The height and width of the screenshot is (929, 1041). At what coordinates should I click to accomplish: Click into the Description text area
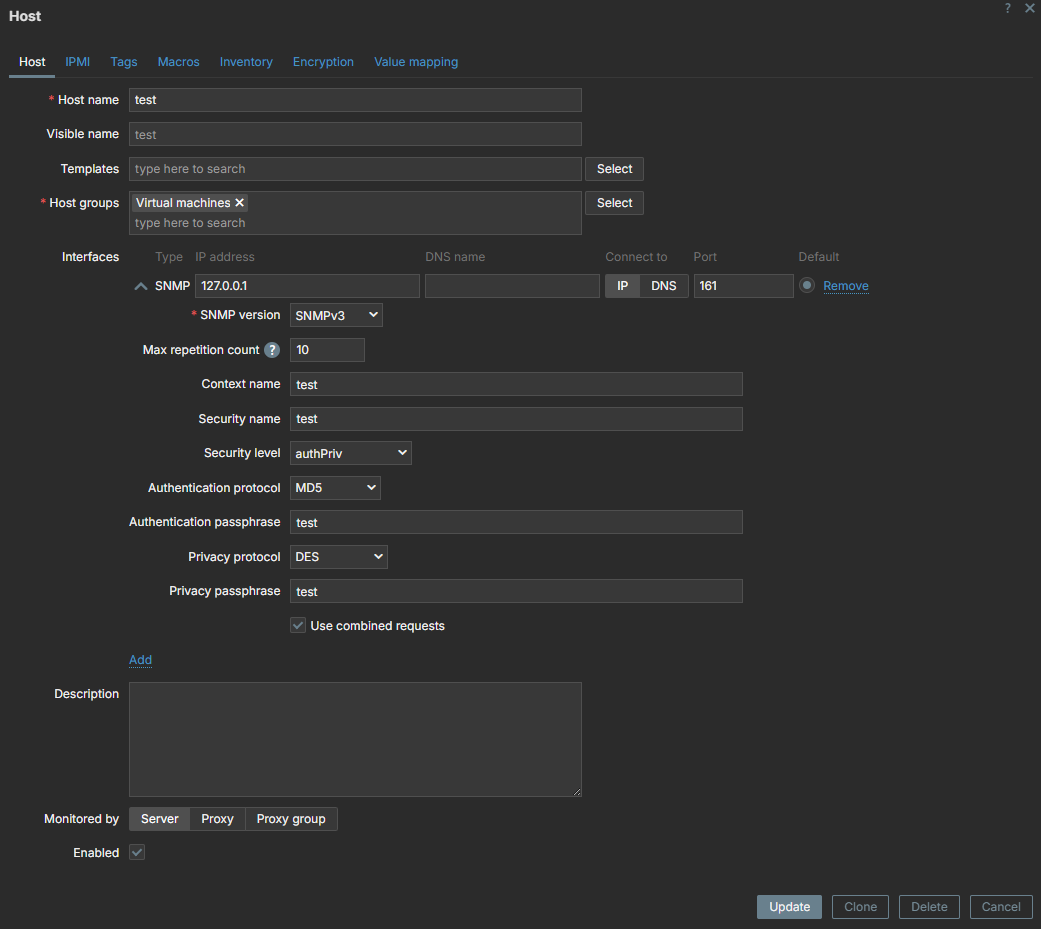tap(355, 739)
